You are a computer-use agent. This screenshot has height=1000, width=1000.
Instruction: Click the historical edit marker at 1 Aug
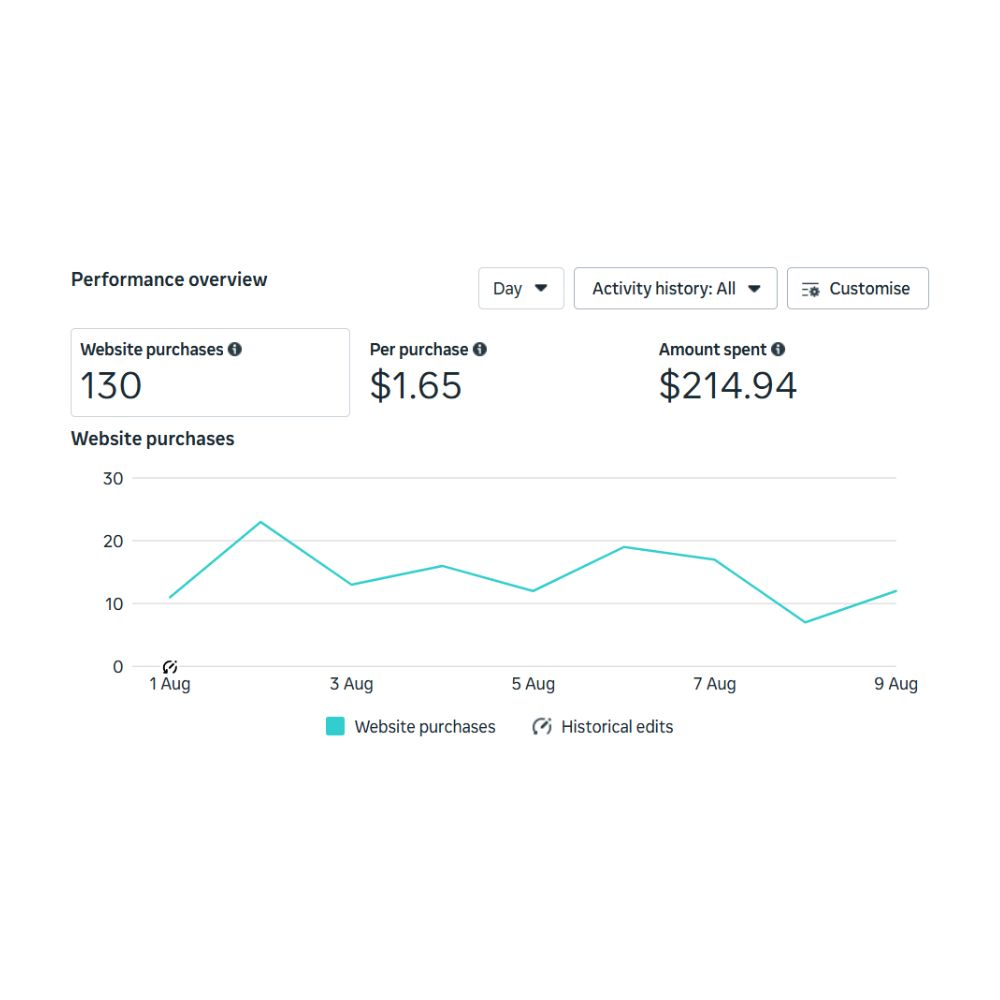170,667
